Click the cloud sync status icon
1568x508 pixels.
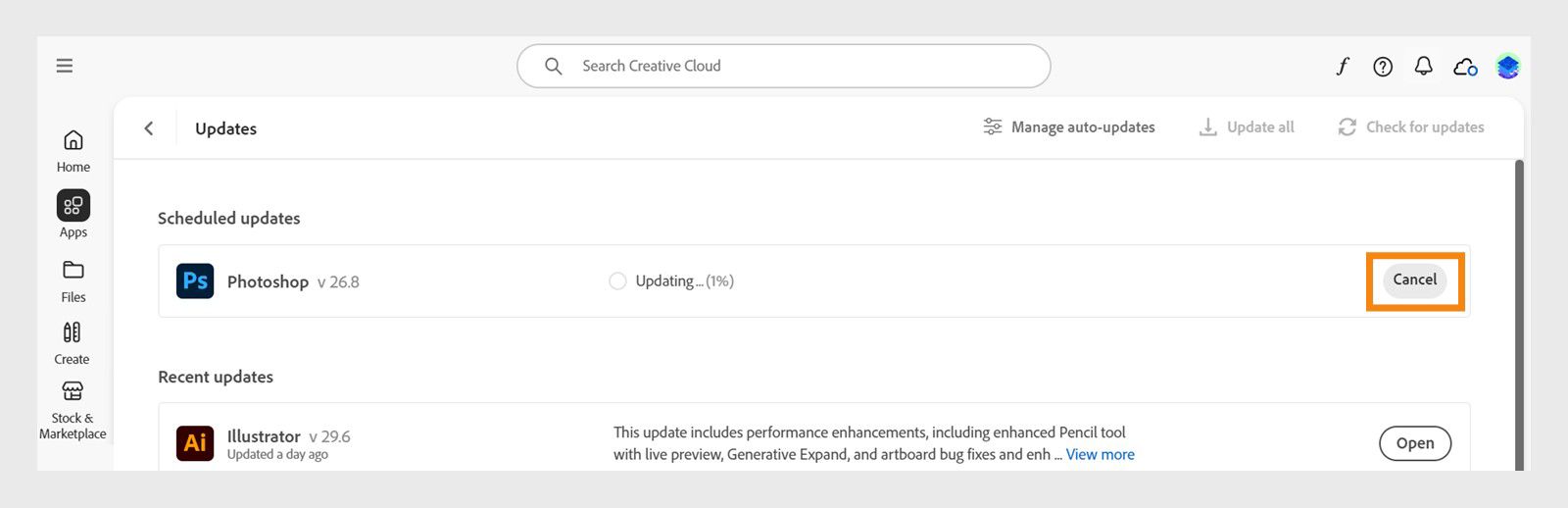[1465, 67]
